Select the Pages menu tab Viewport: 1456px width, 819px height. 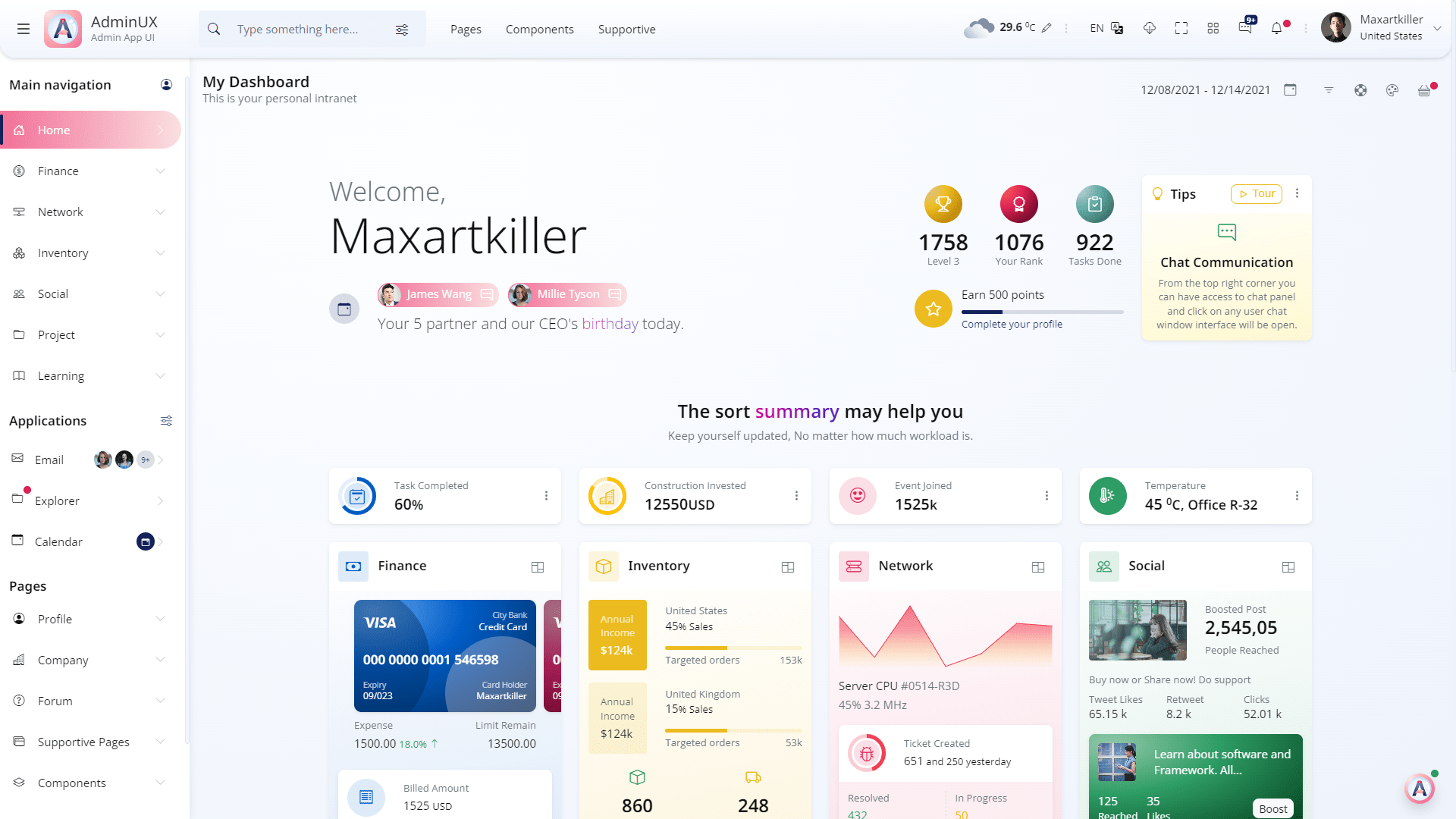[x=465, y=29]
